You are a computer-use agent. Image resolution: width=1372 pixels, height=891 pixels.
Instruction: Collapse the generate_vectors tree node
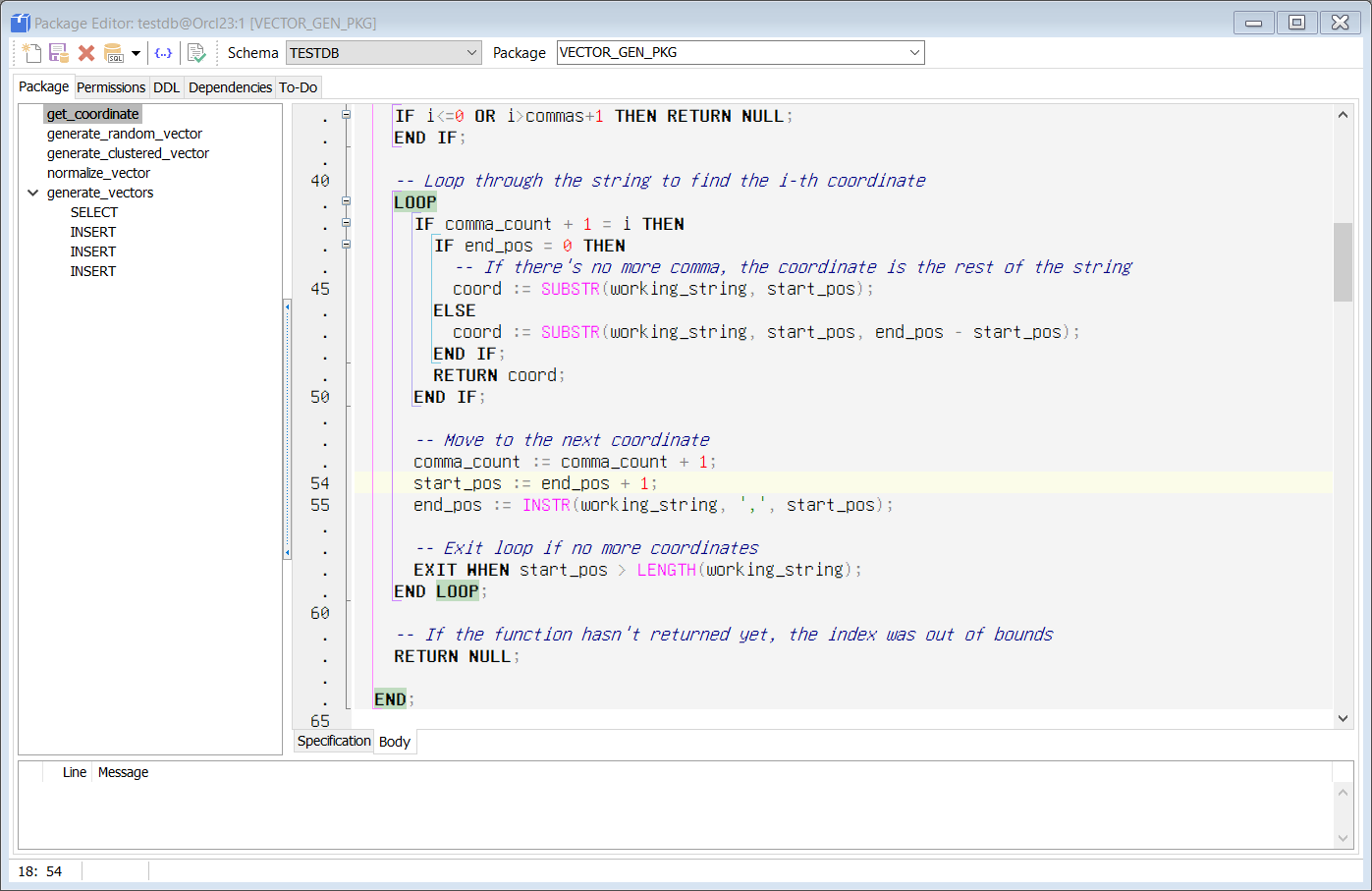[x=33, y=193]
